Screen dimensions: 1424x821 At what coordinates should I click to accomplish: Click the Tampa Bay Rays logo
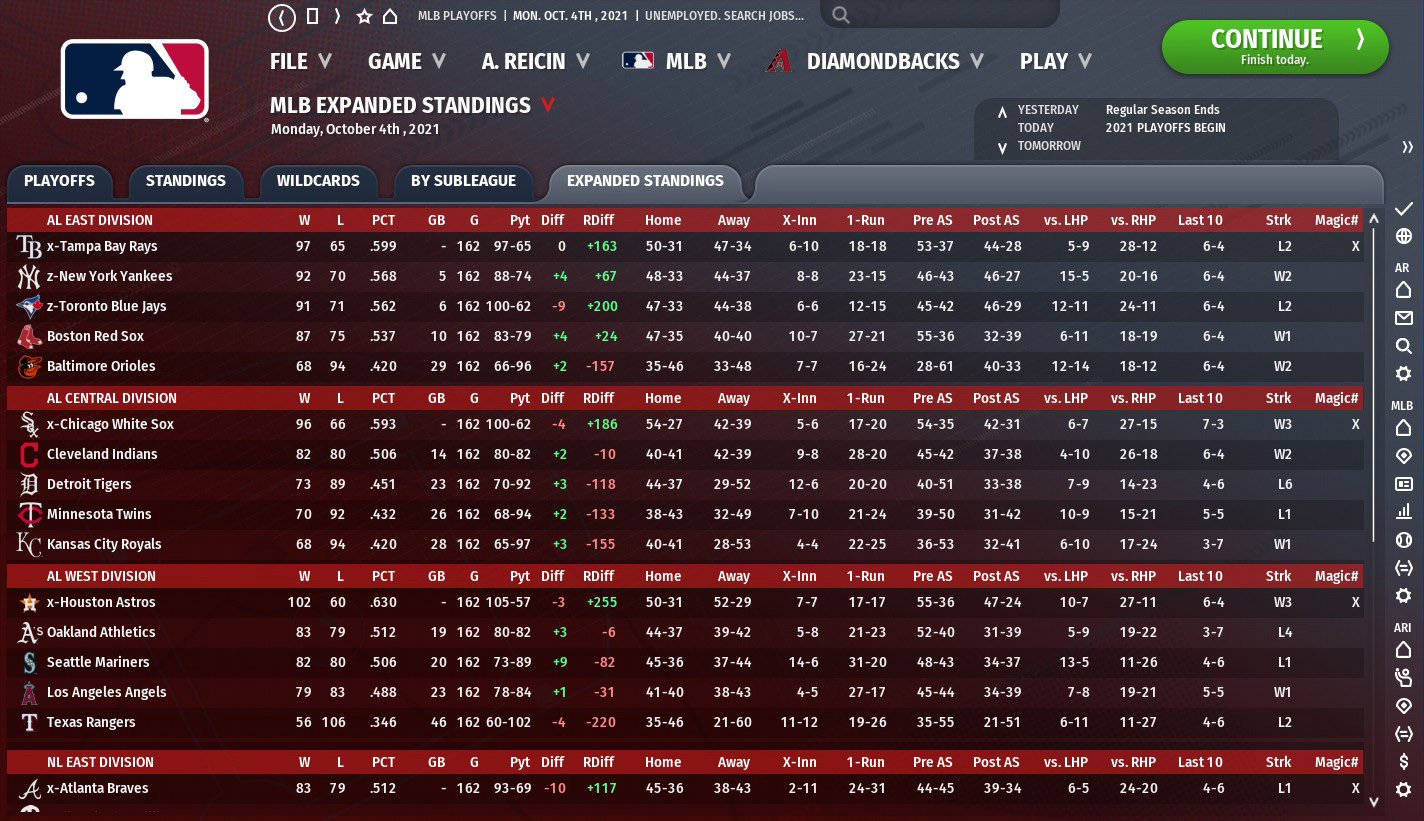[x=28, y=246]
